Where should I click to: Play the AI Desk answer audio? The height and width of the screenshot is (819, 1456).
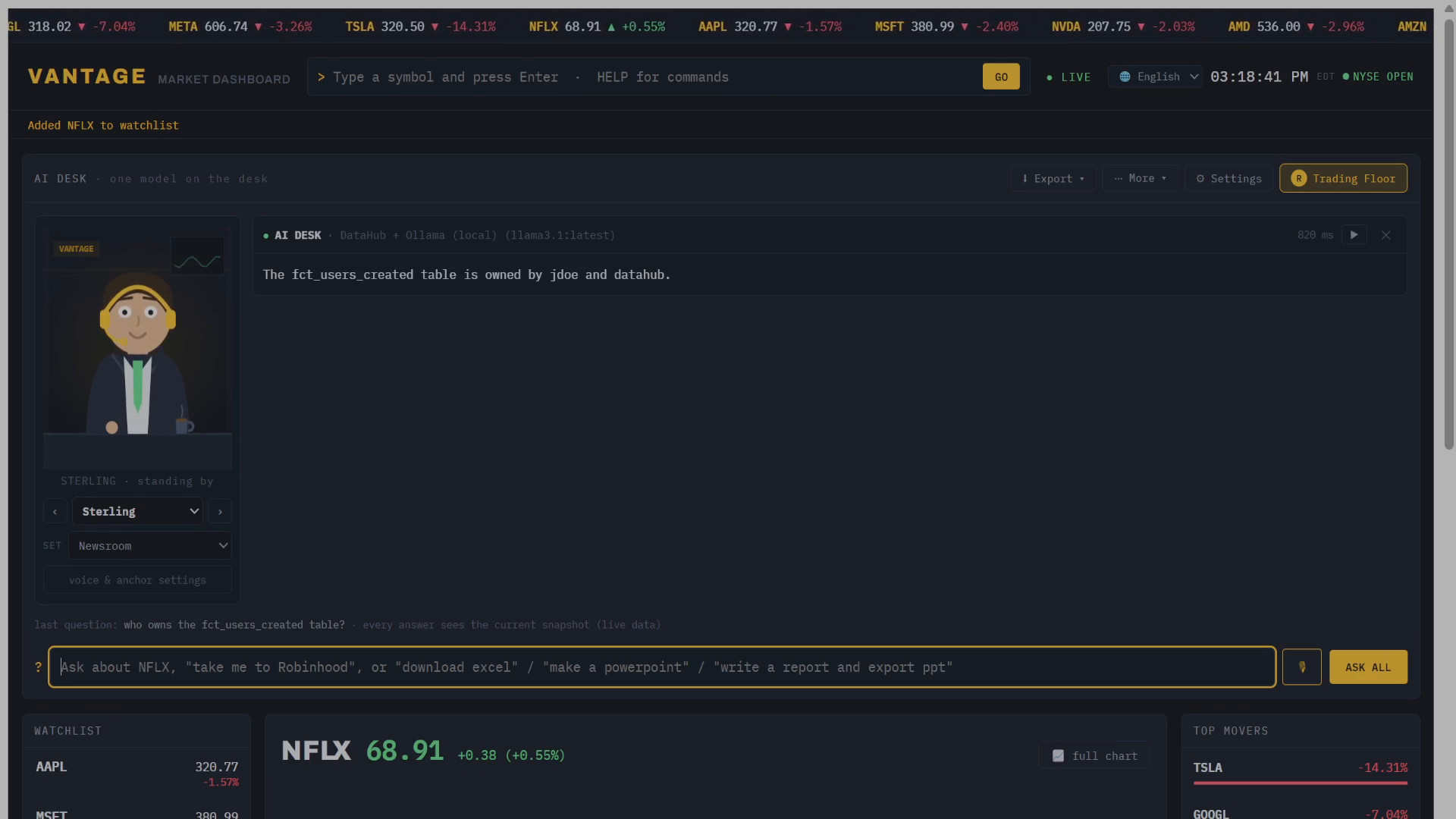pos(1354,235)
